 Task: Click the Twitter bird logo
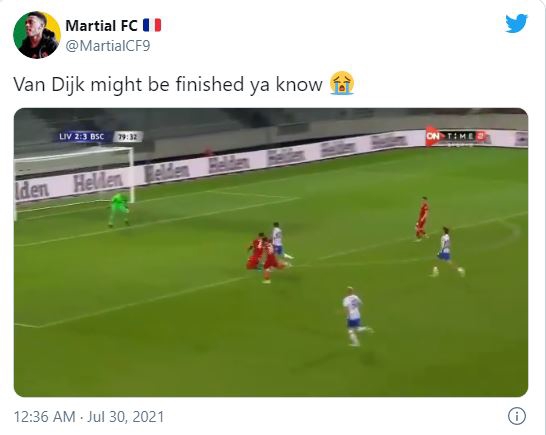pos(516,23)
